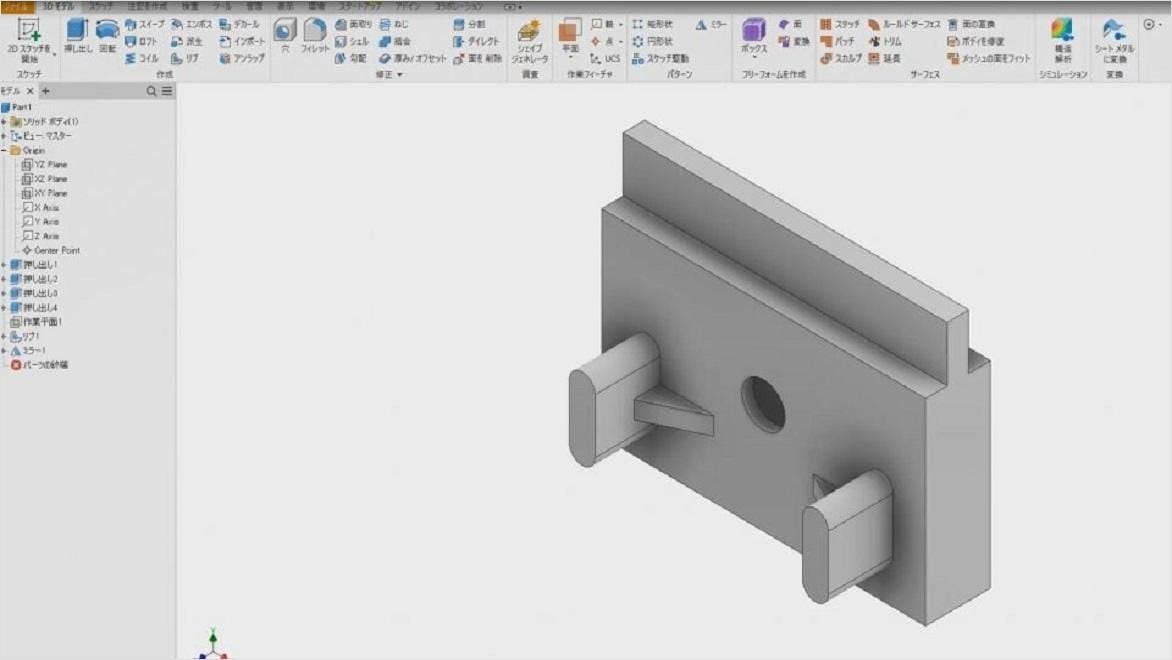This screenshot has width=1172, height=660.
Task: Click the browser search magnifier icon
Action: click(x=150, y=91)
